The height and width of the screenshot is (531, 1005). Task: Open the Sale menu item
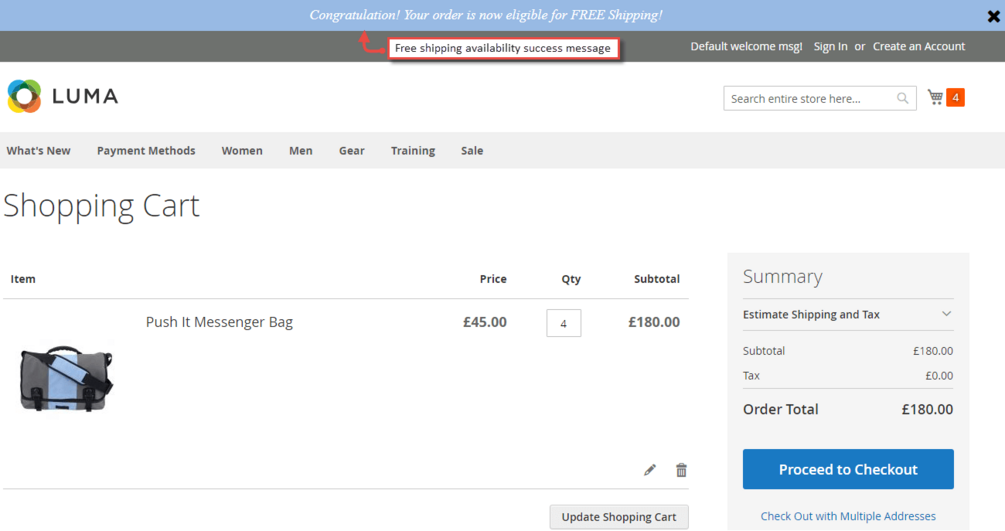(x=472, y=151)
